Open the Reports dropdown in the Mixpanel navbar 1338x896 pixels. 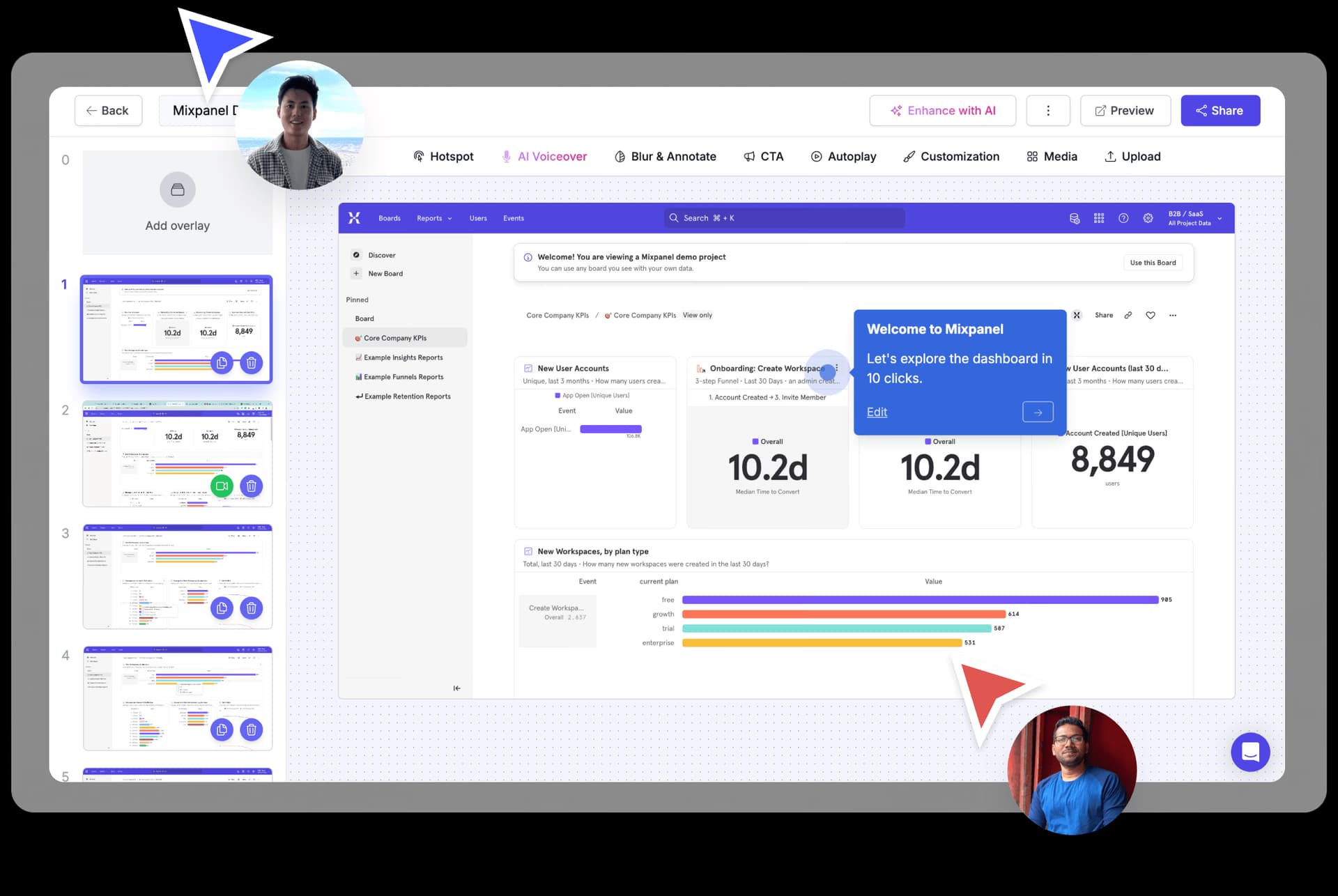(433, 218)
